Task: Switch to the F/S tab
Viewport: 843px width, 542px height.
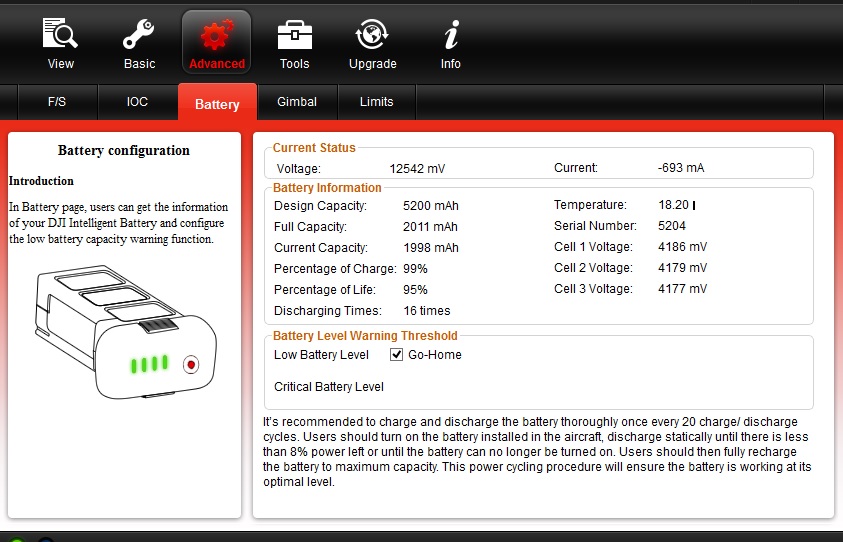Action: click(x=58, y=102)
